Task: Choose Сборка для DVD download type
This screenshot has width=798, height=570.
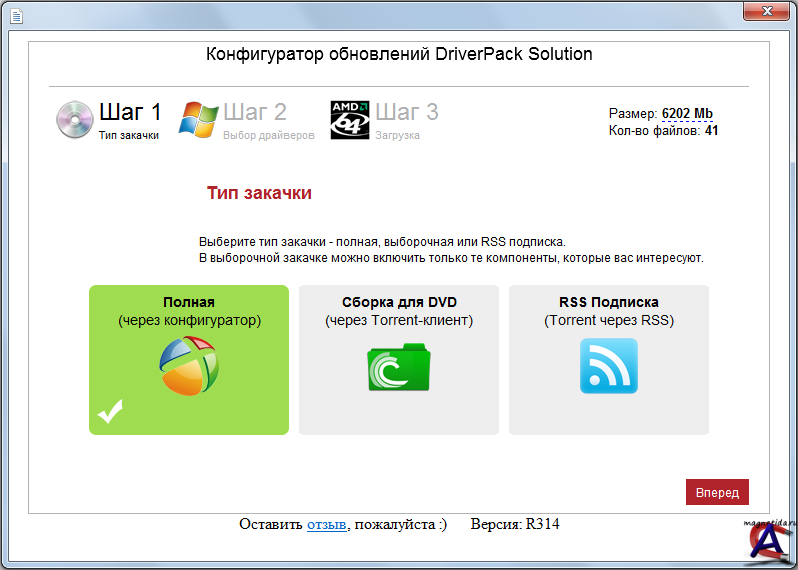Action: [x=398, y=311]
